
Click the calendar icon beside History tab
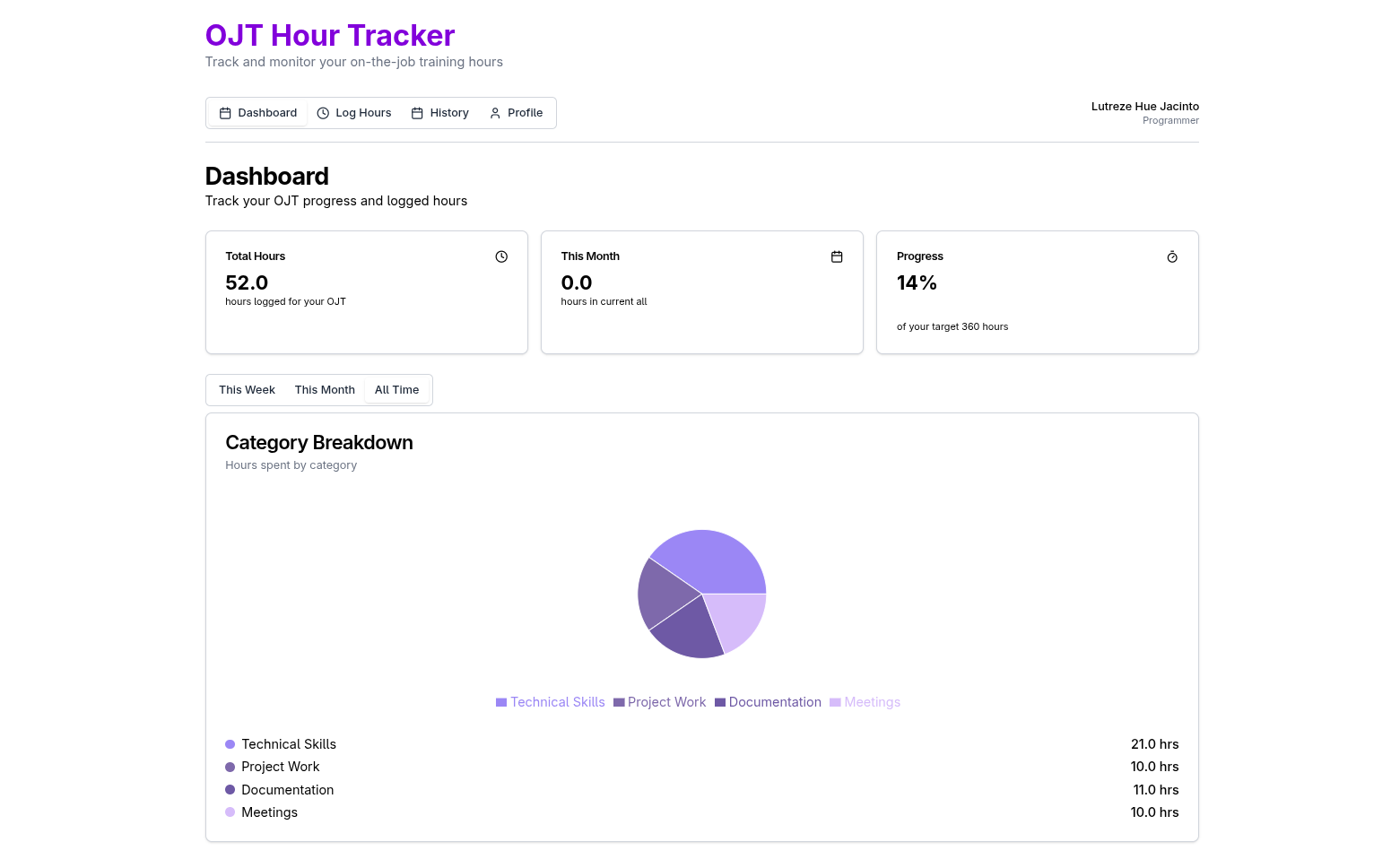[417, 113]
